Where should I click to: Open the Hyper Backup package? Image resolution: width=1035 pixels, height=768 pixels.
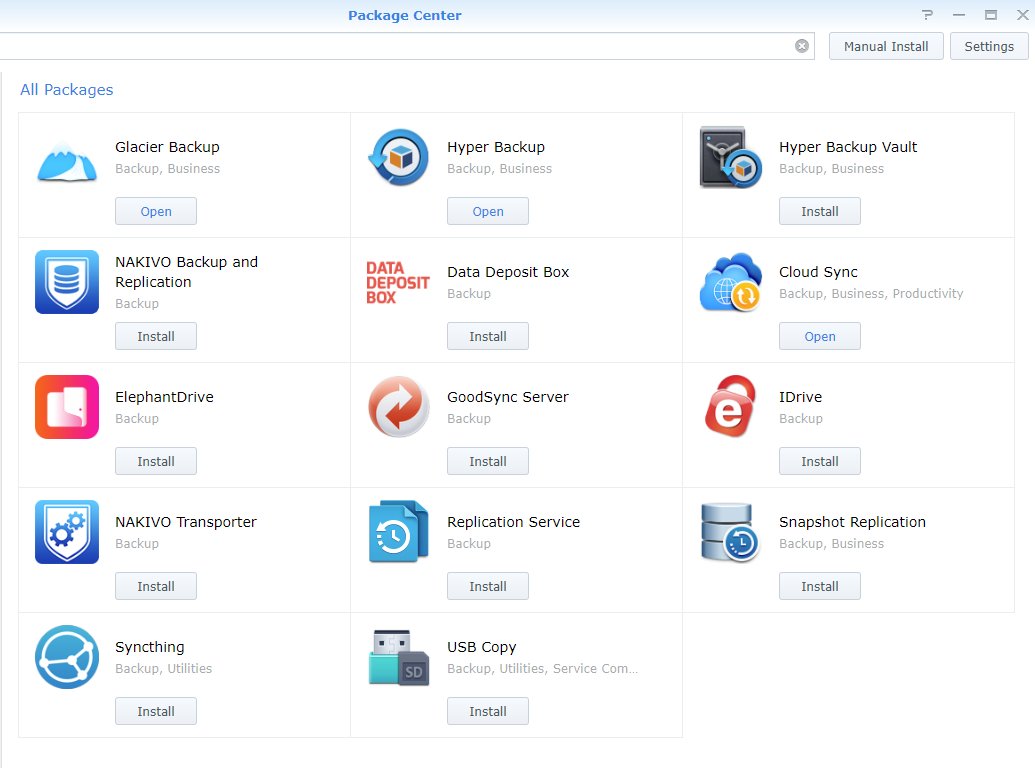(x=488, y=211)
